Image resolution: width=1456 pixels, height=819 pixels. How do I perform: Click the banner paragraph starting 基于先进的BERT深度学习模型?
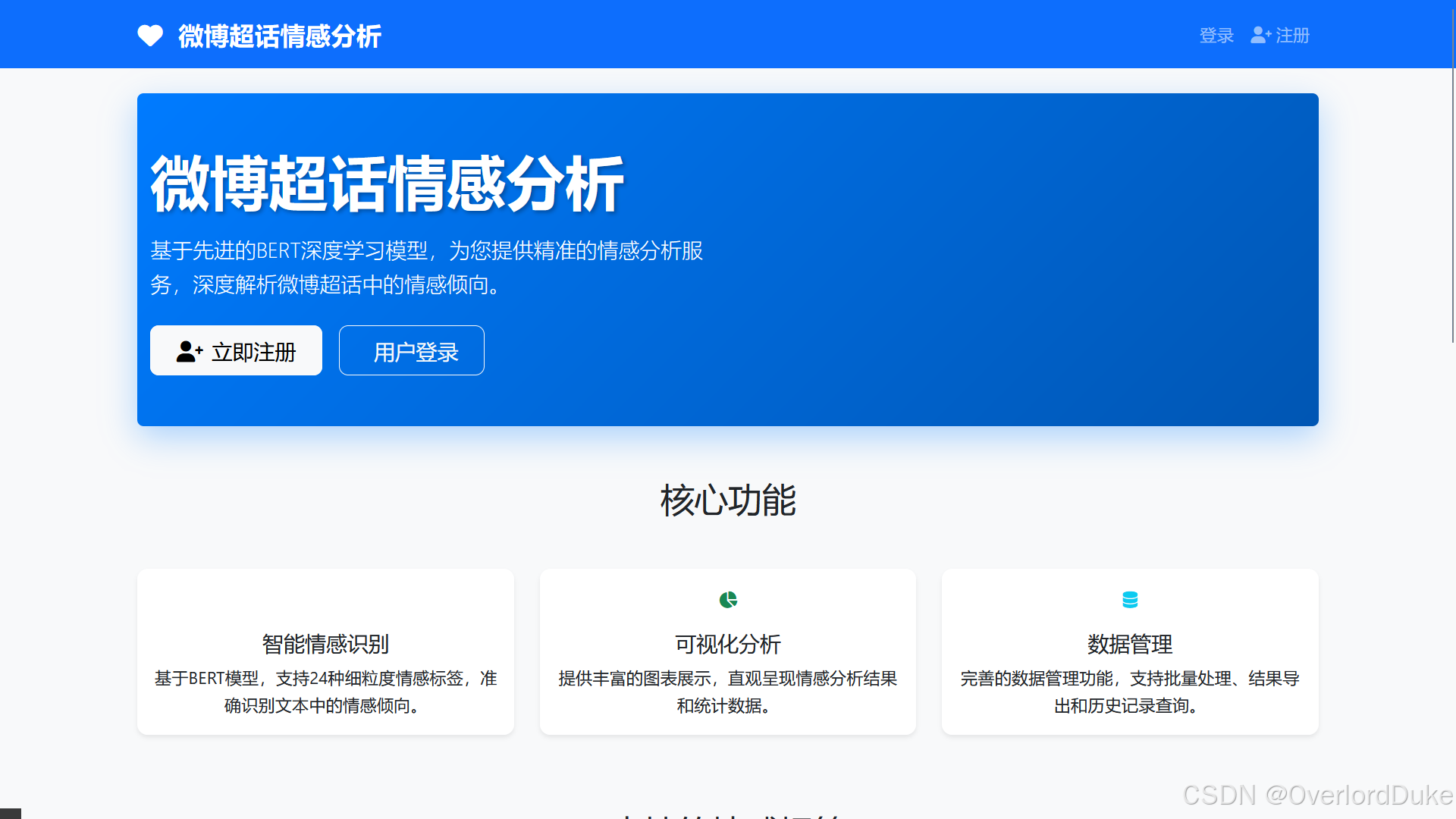tap(427, 267)
